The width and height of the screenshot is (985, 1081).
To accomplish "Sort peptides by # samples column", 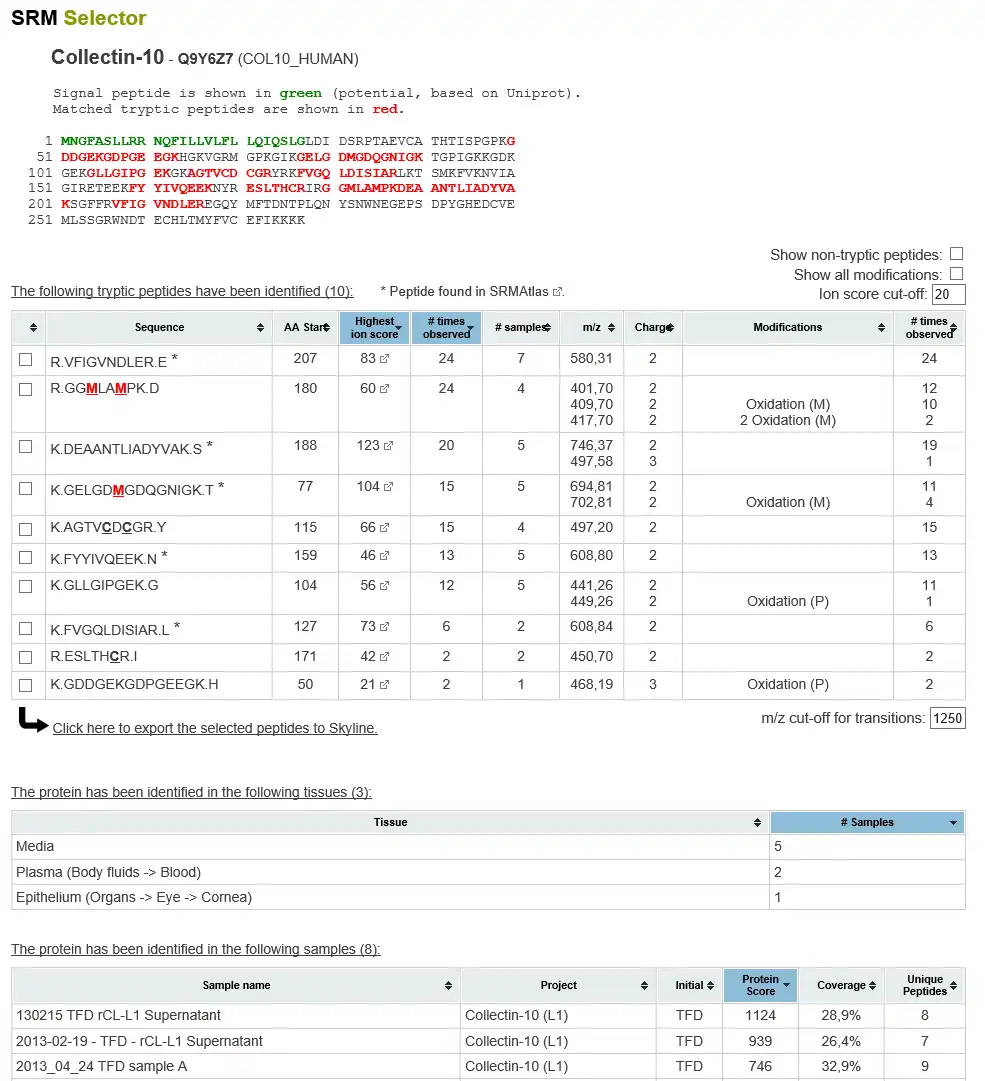I will click(521, 327).
